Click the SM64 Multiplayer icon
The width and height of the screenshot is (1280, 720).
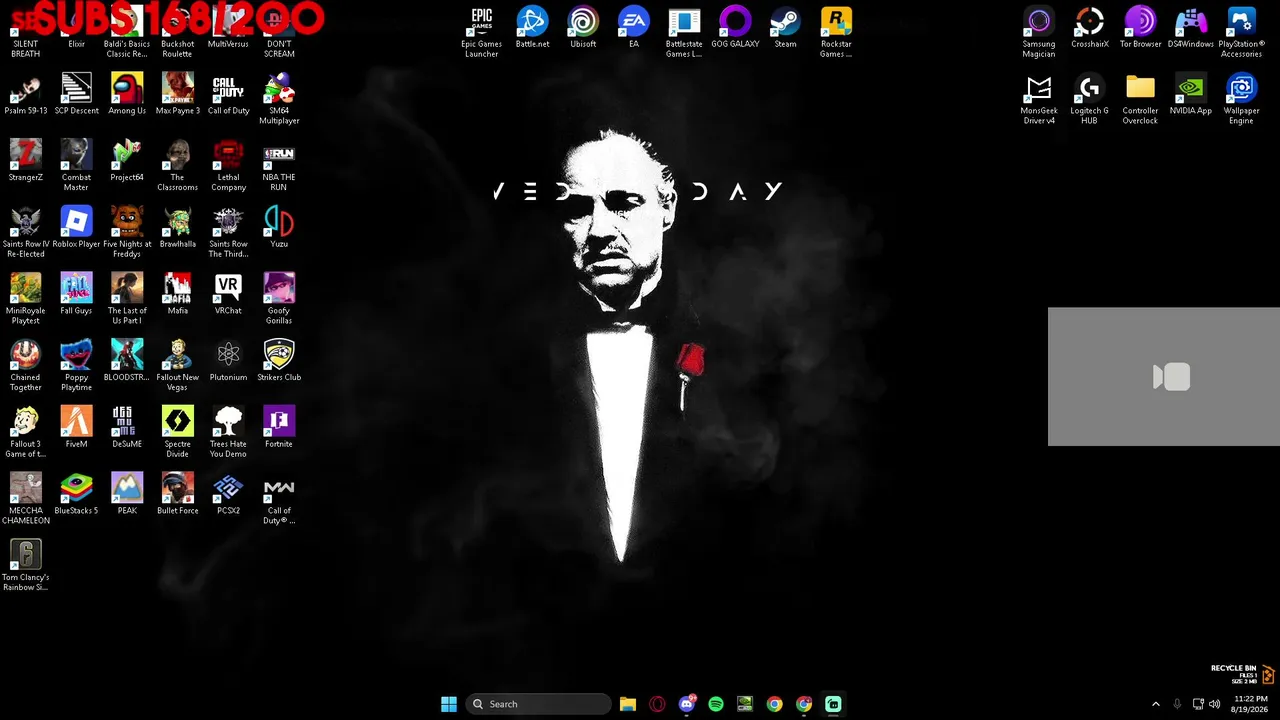tap(279, 99)
